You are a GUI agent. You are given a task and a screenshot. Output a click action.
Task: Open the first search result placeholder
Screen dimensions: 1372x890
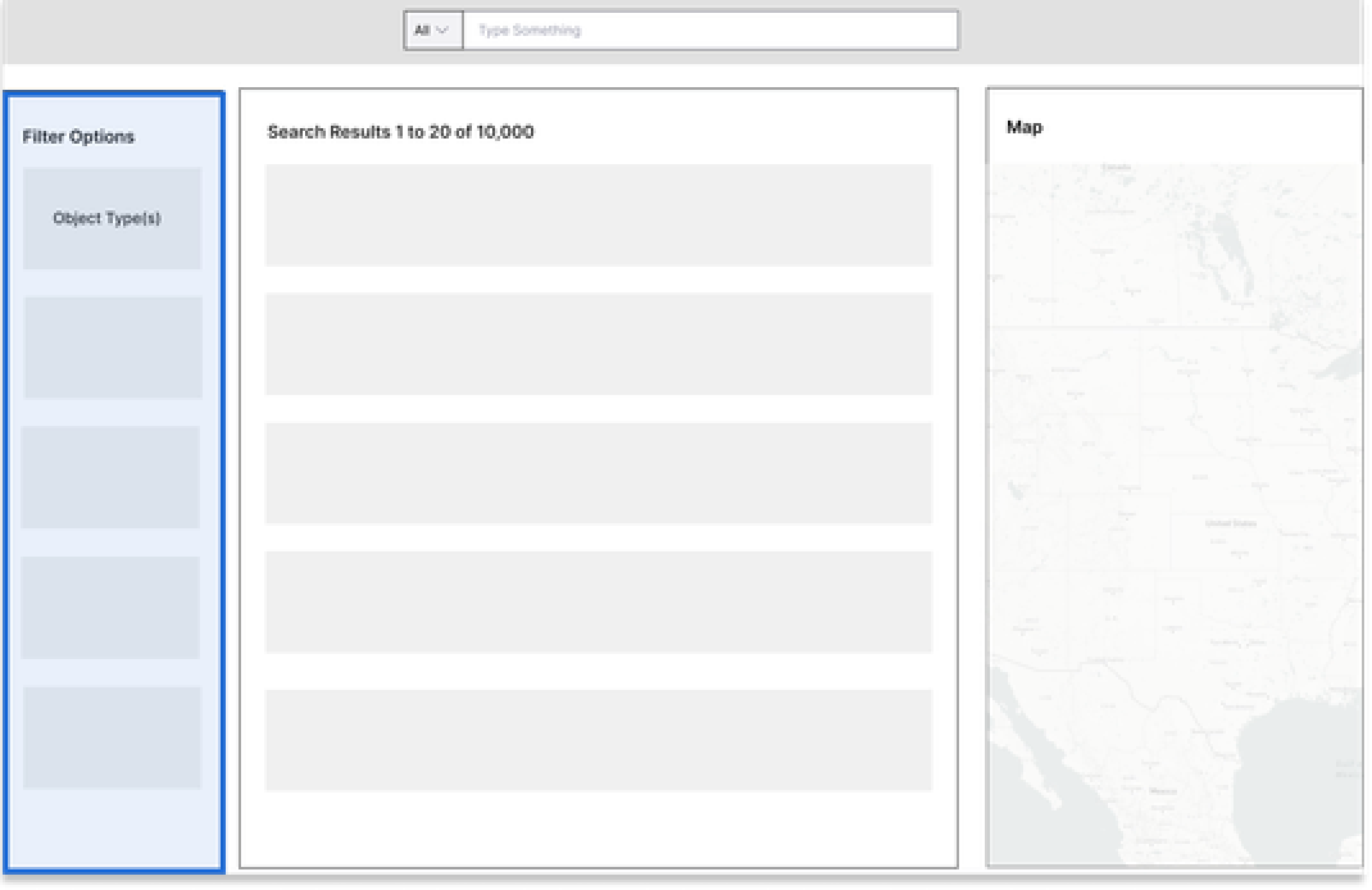[598, 215]
